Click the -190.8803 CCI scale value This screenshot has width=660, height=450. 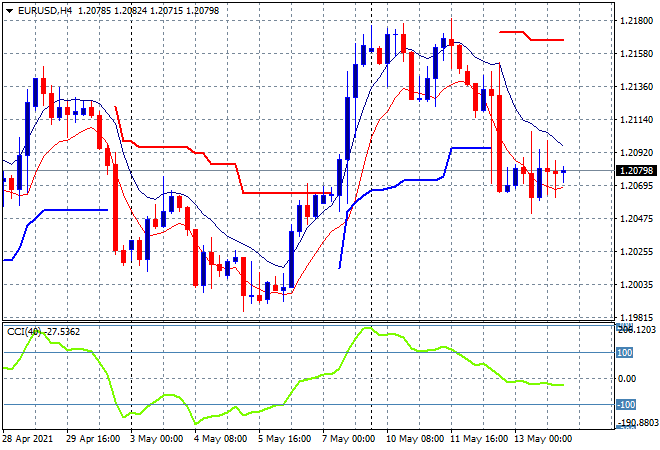(x=639, y=422)
